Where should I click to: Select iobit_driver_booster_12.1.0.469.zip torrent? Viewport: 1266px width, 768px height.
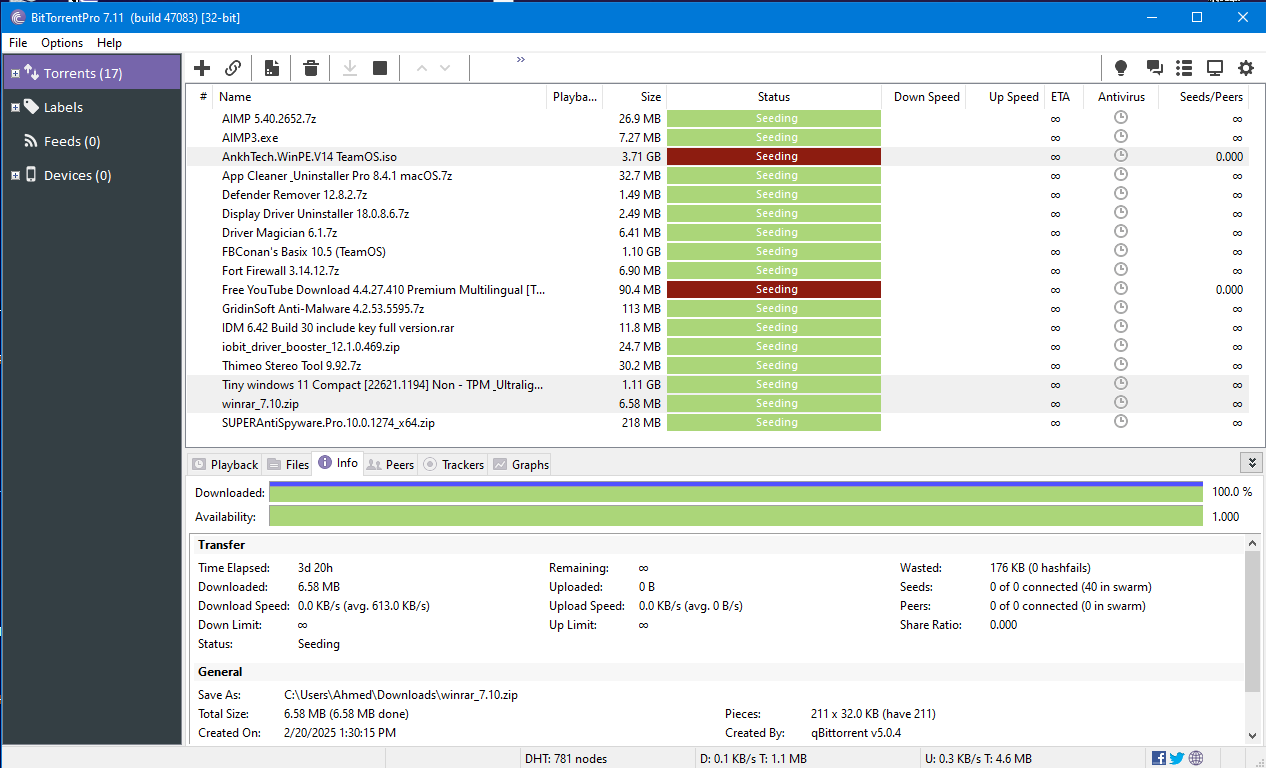717,346
